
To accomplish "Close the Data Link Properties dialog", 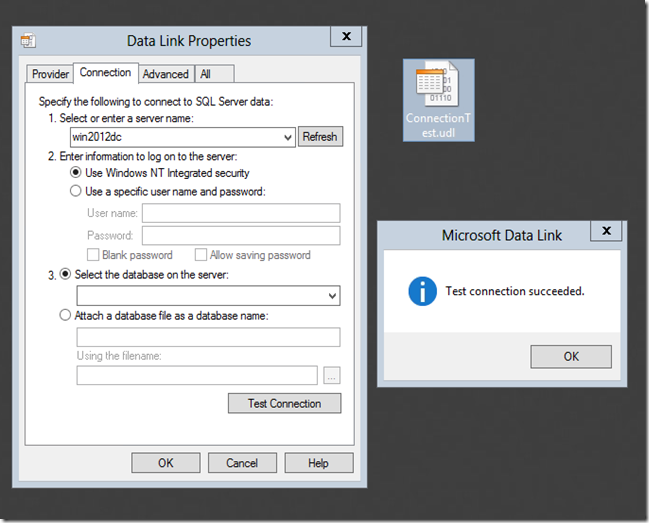I will coord(346,37).
